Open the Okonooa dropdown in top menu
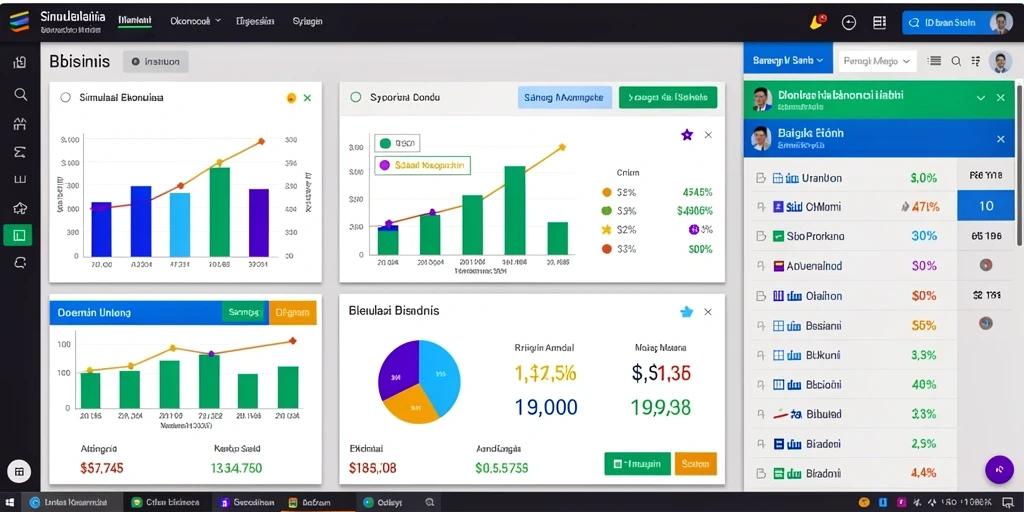 (x=196, y=21)
